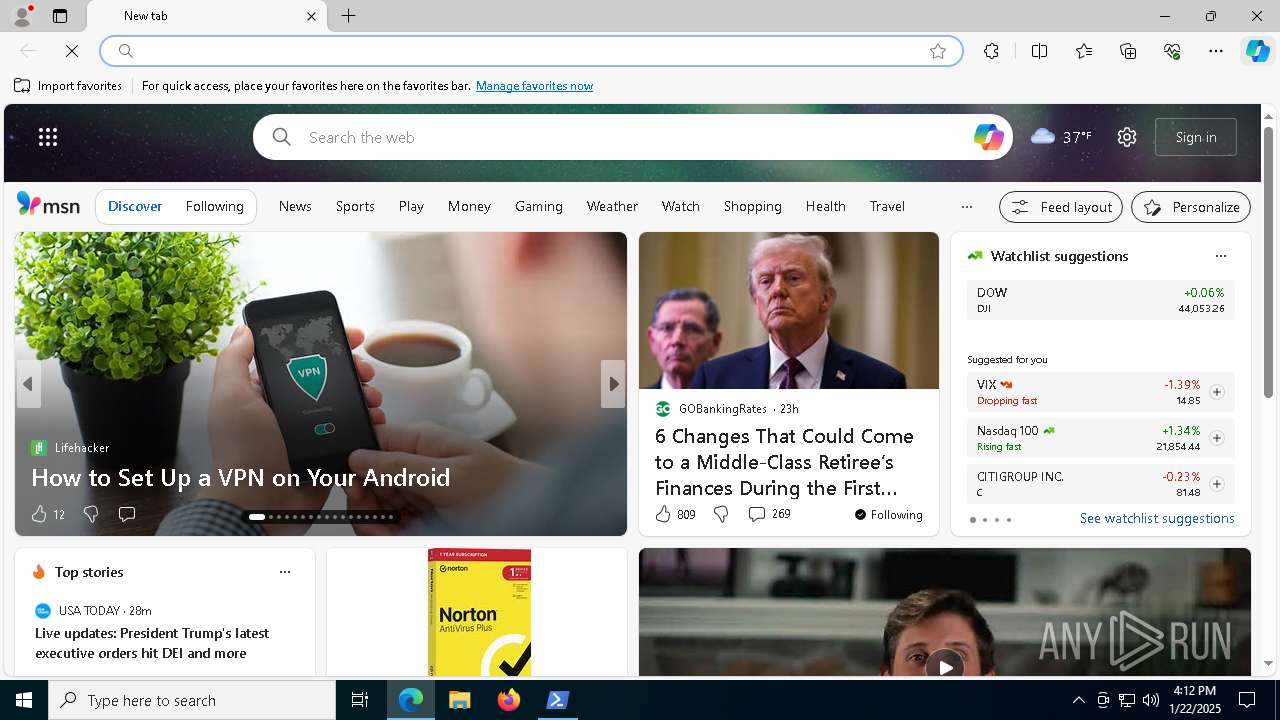Viewport: 1280px width, 720px height.
Task: Like the GOBankingRates retiree article
Action: click(x=675, y=514)
